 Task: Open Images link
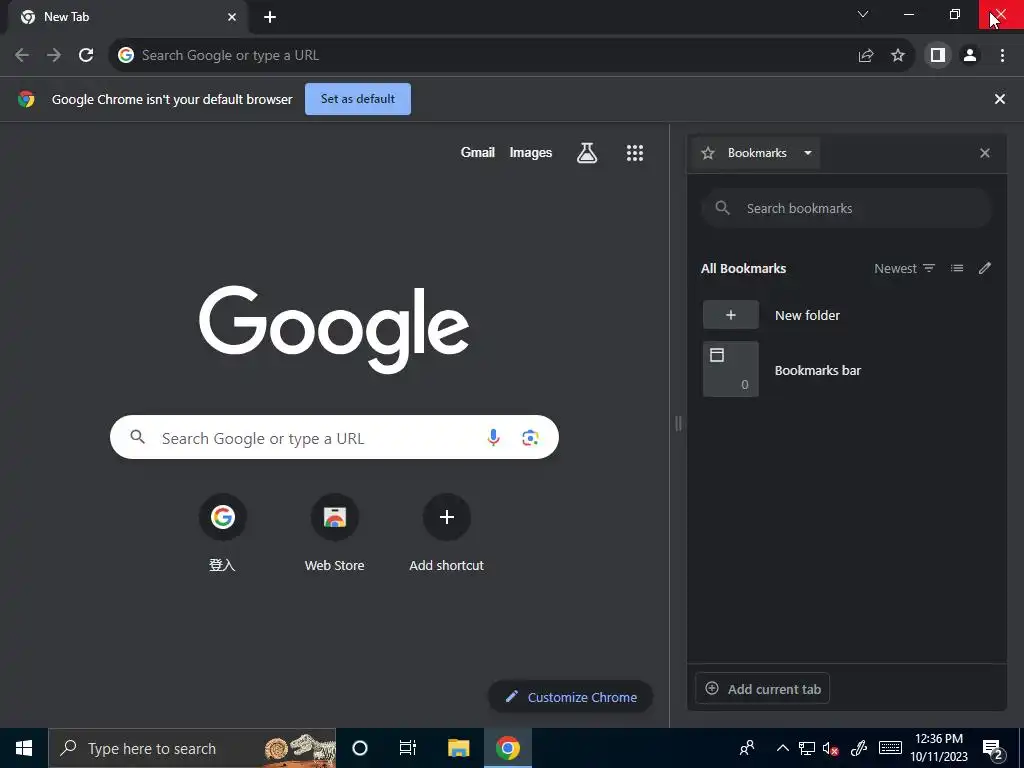pos(530,152)
